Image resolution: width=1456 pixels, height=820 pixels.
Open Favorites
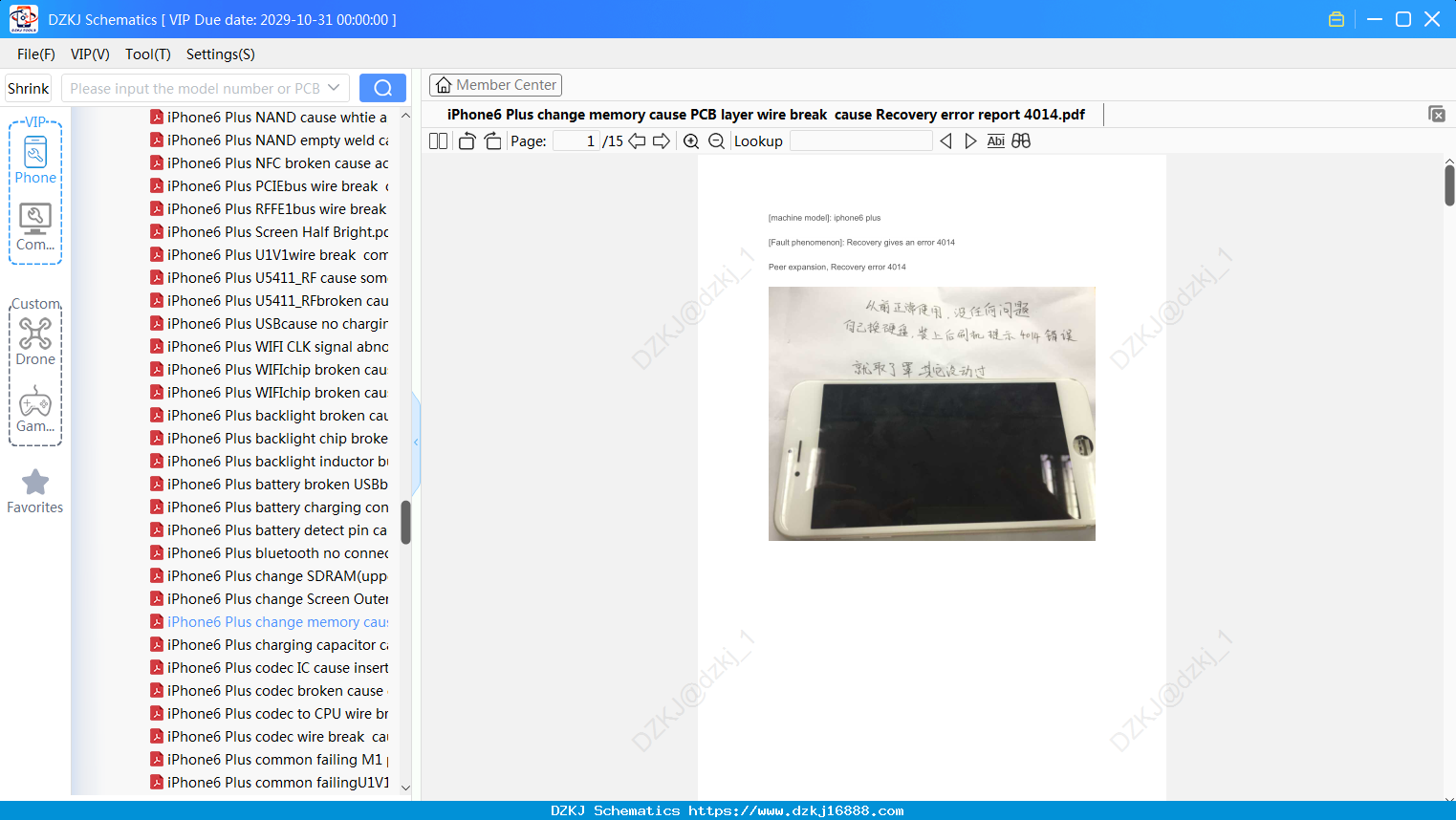(35, 492)
